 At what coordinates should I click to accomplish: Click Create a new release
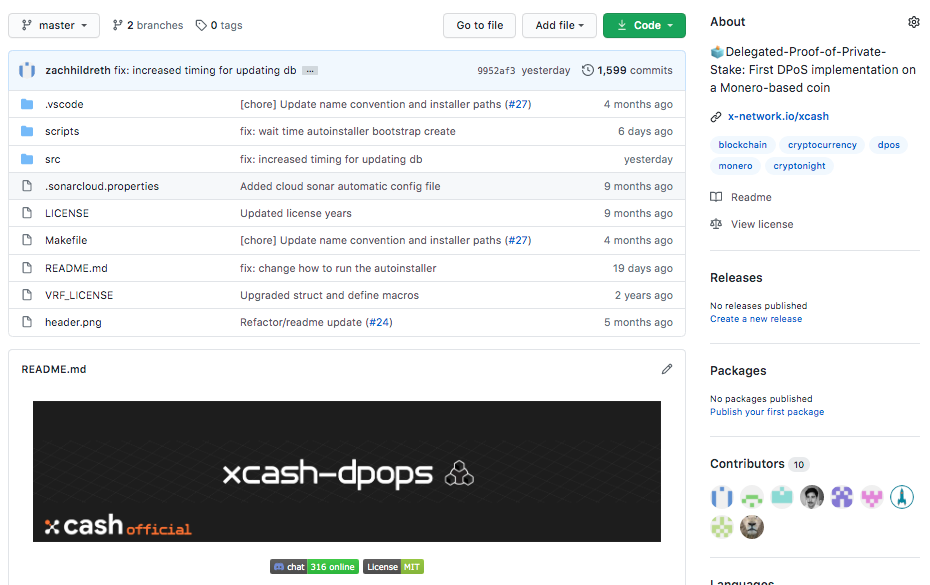756,319
